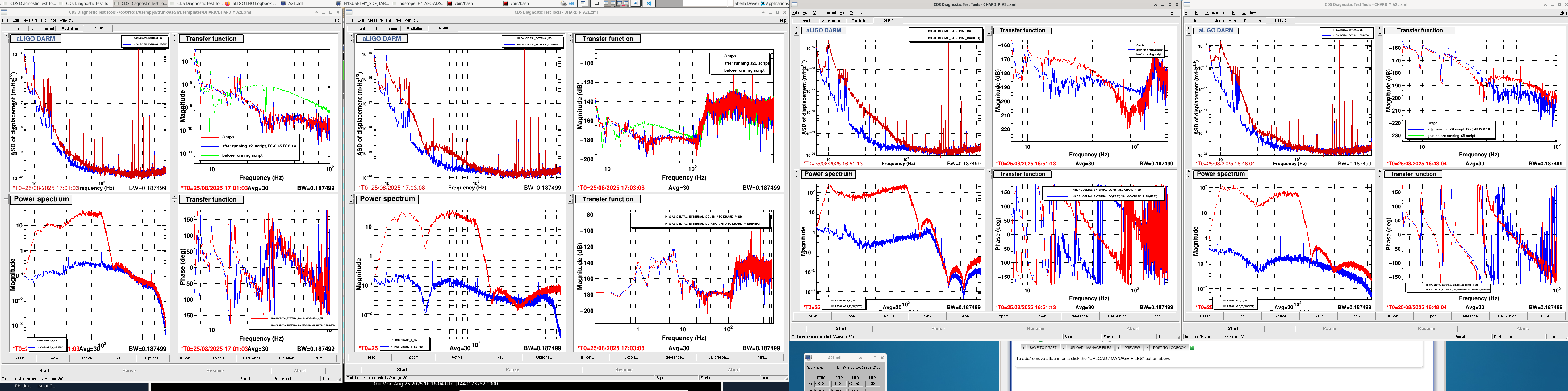
Task: Click the P2L ETMX field showing 3.070
Action: pos(821,384)
